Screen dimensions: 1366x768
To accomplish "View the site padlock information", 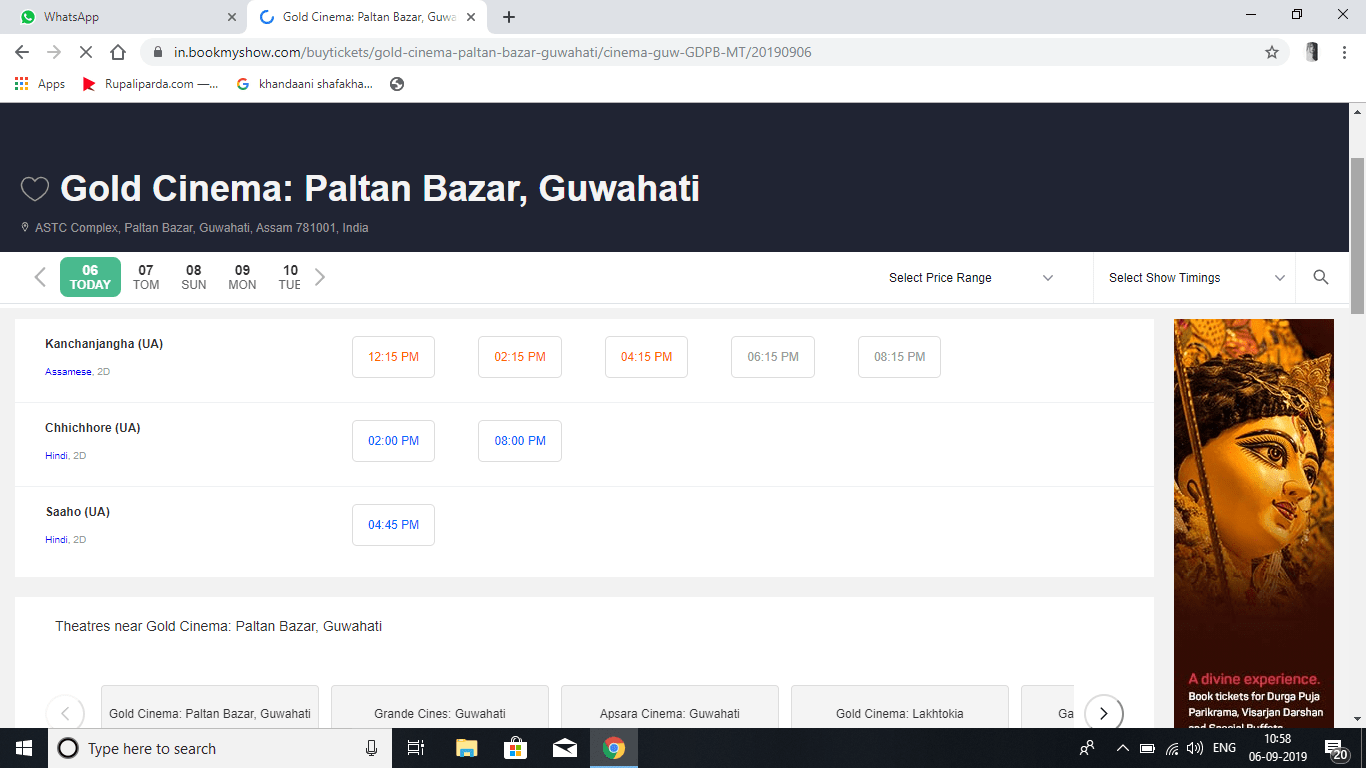I will (x=158, y=52).
